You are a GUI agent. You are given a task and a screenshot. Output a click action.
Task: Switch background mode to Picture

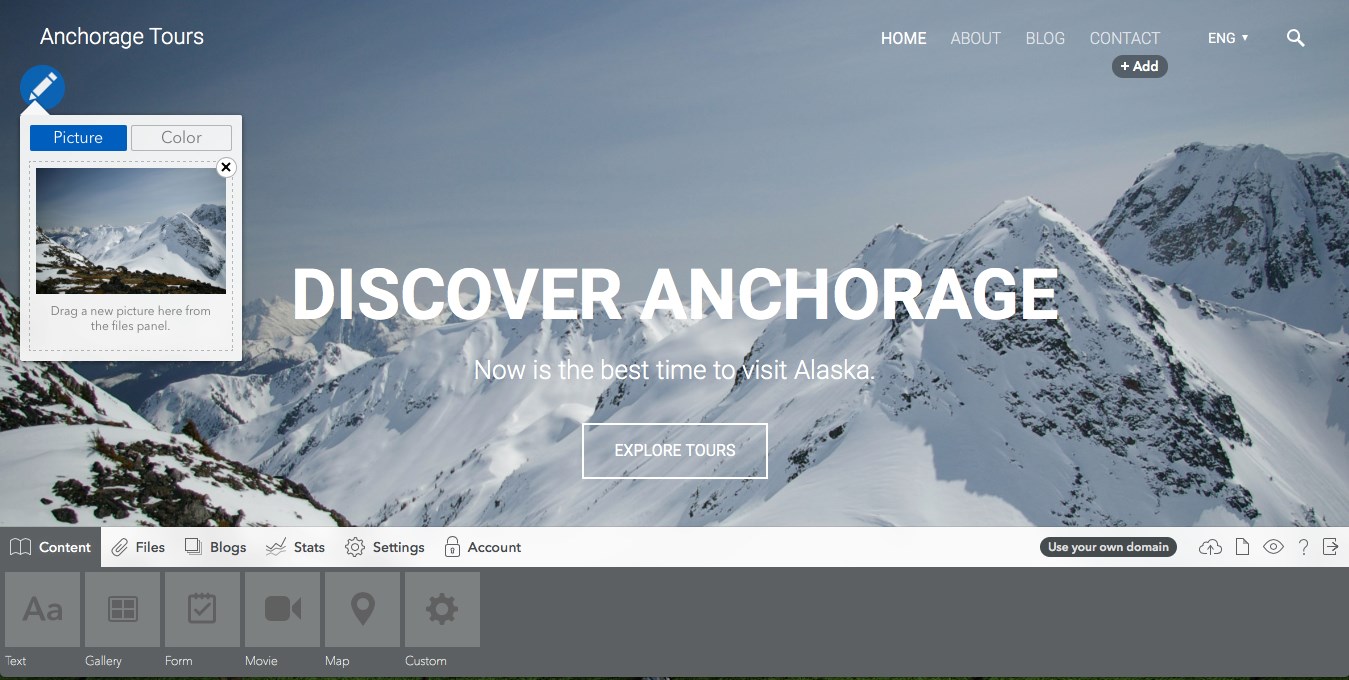click(78, 138)
